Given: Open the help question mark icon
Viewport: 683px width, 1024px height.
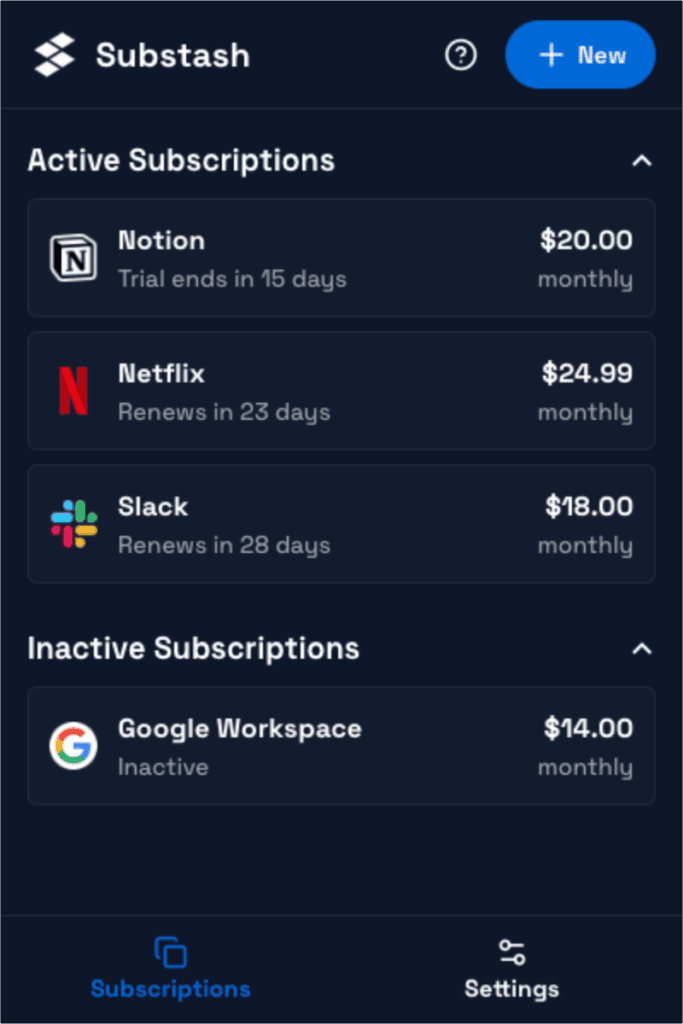Looking at the screenshot, I should pyautogui.click(x=461, y=55).
